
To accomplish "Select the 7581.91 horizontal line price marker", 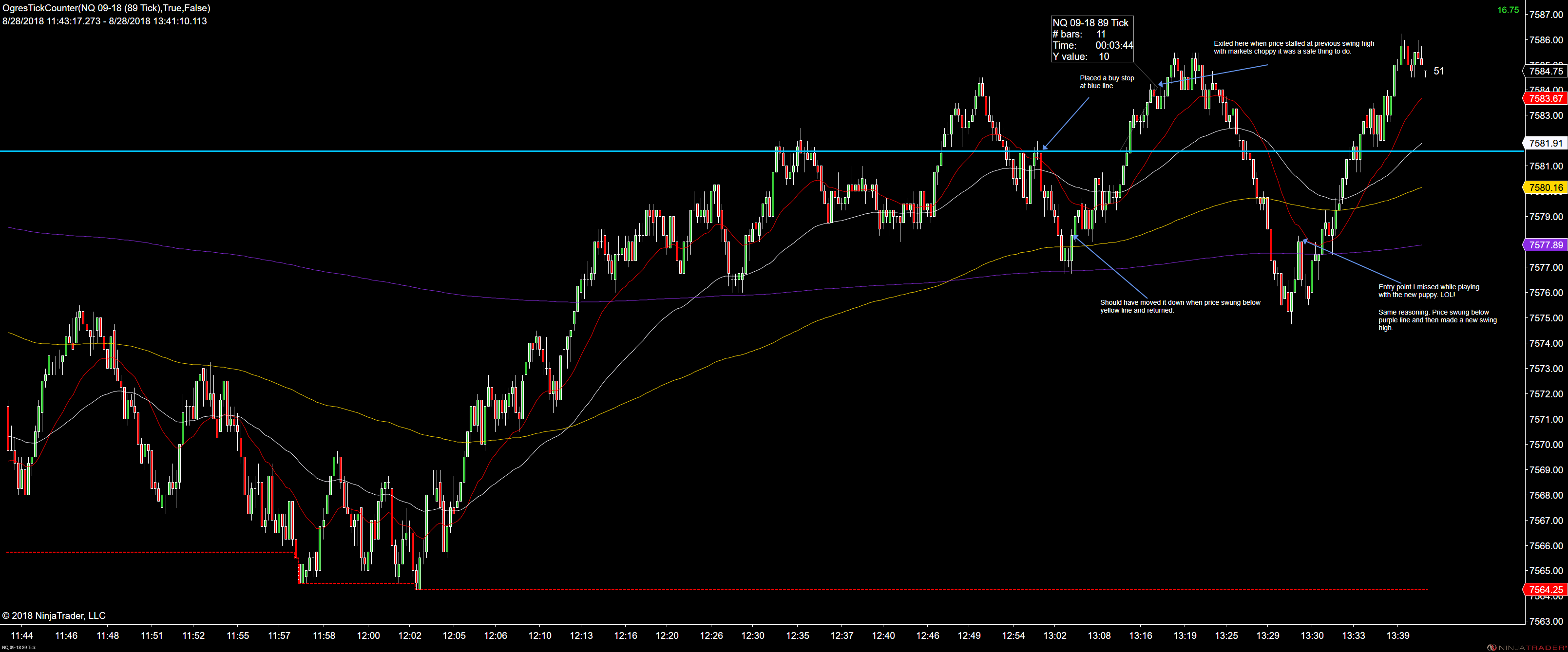I will [1545, 144].
